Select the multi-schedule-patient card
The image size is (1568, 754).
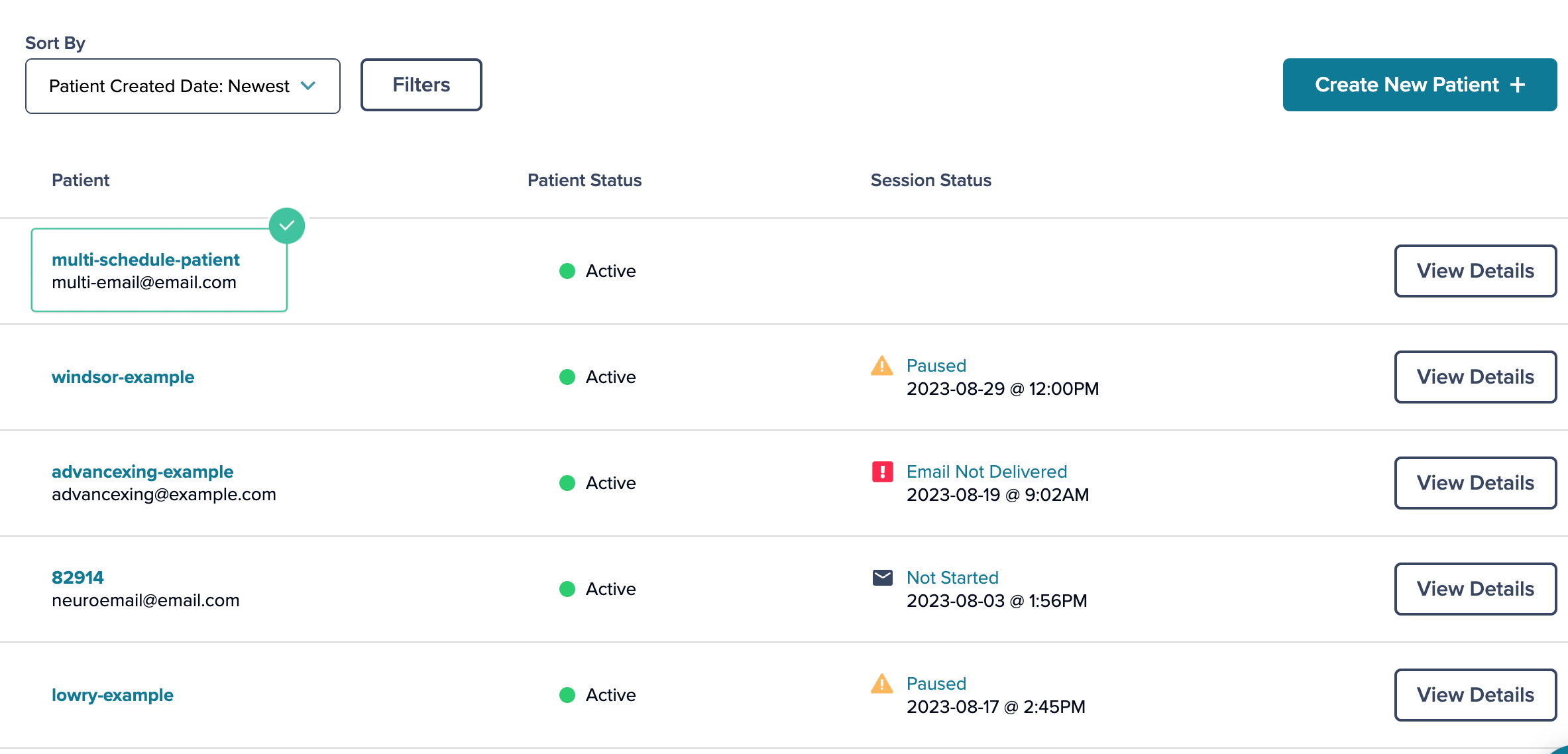(159, 270)
